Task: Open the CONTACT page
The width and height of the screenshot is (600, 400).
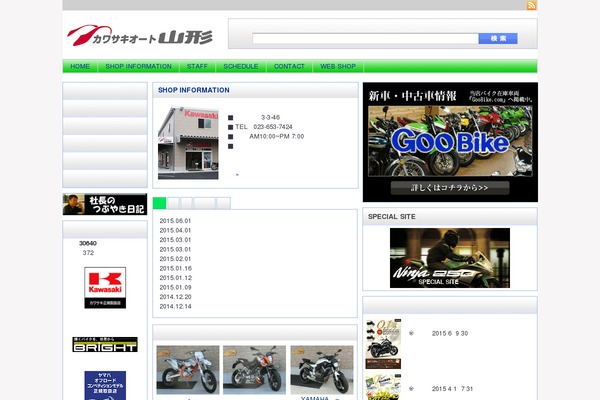Action: [x=289, y=66]
